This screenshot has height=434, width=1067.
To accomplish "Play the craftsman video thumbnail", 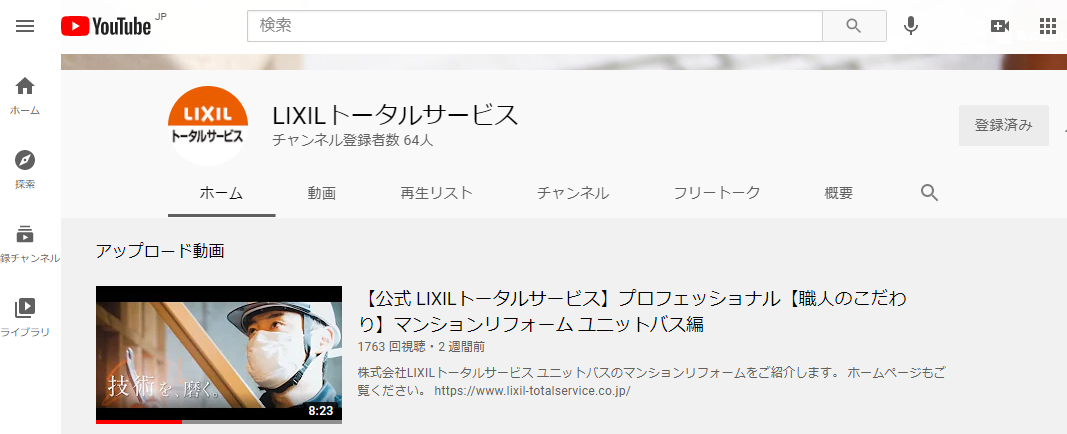I will pyautogui.click(x=218, y=354).
